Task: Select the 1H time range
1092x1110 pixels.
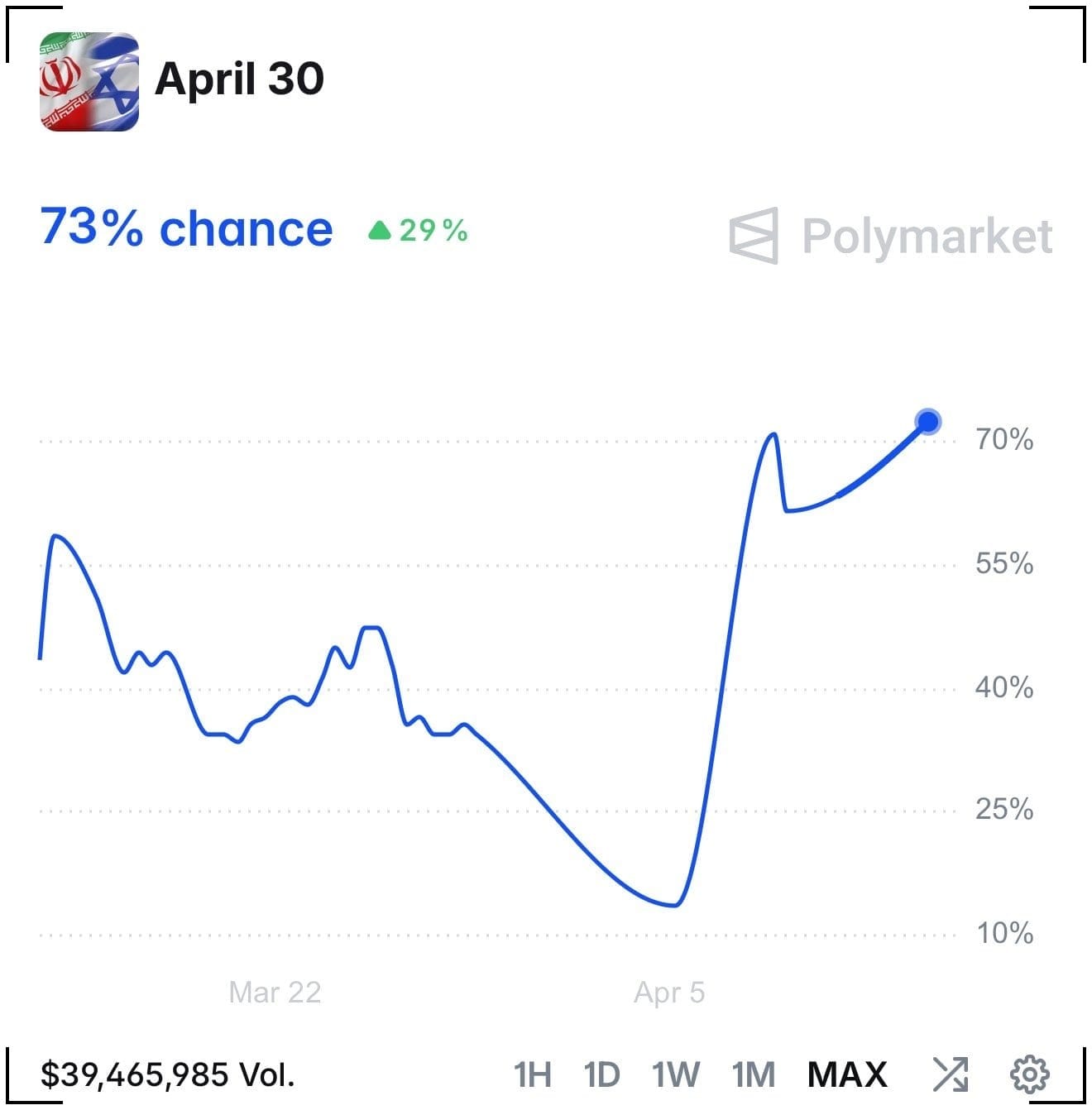Action: [x=533, y=1074]
